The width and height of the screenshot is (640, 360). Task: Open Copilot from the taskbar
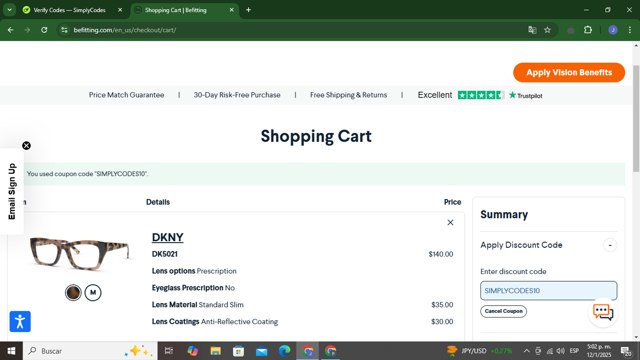[x=192, y=351]
